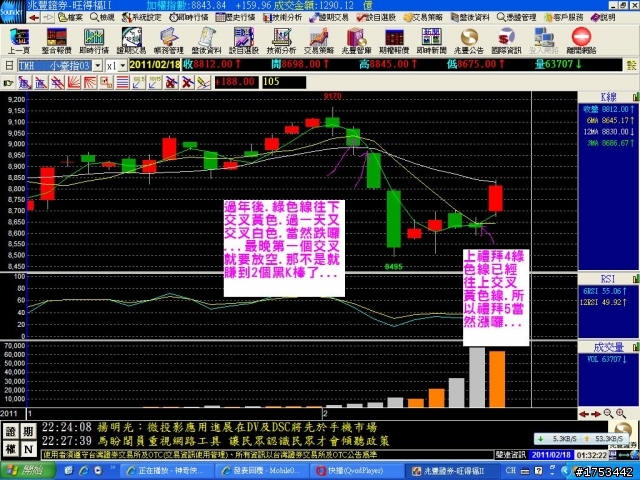The width and height of the screenshot is (640, 480).
Task: Click the 設 button beside the quote bar
Action: coord(631,65)
